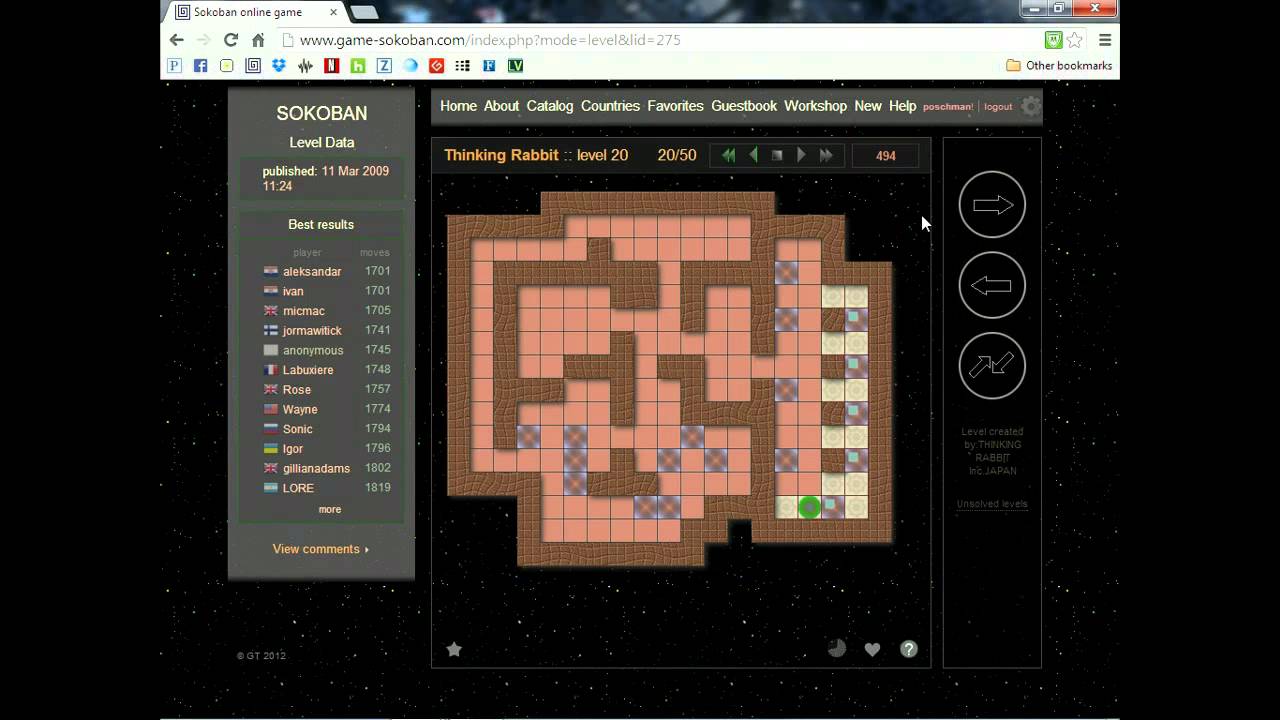1280x720 pixels.
Task: Open the Countries menu item
Action: click(610, 106)
